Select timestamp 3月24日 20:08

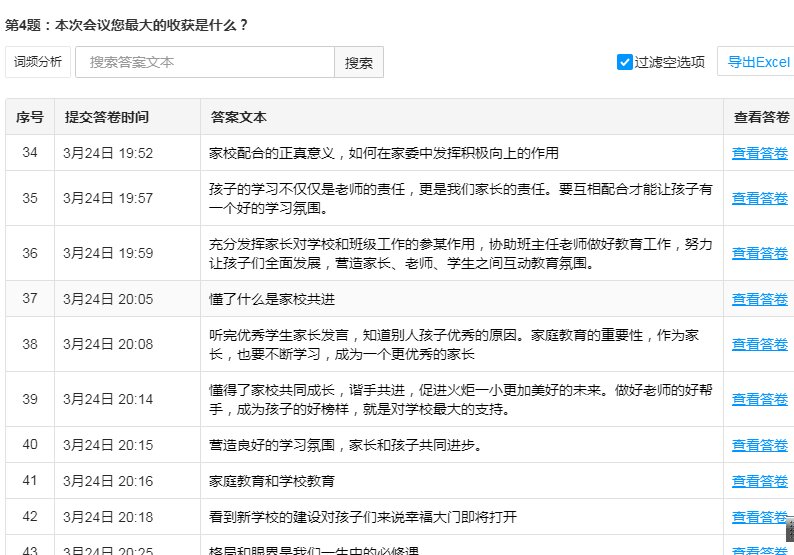pyautogui.click(x=108, y=344)
